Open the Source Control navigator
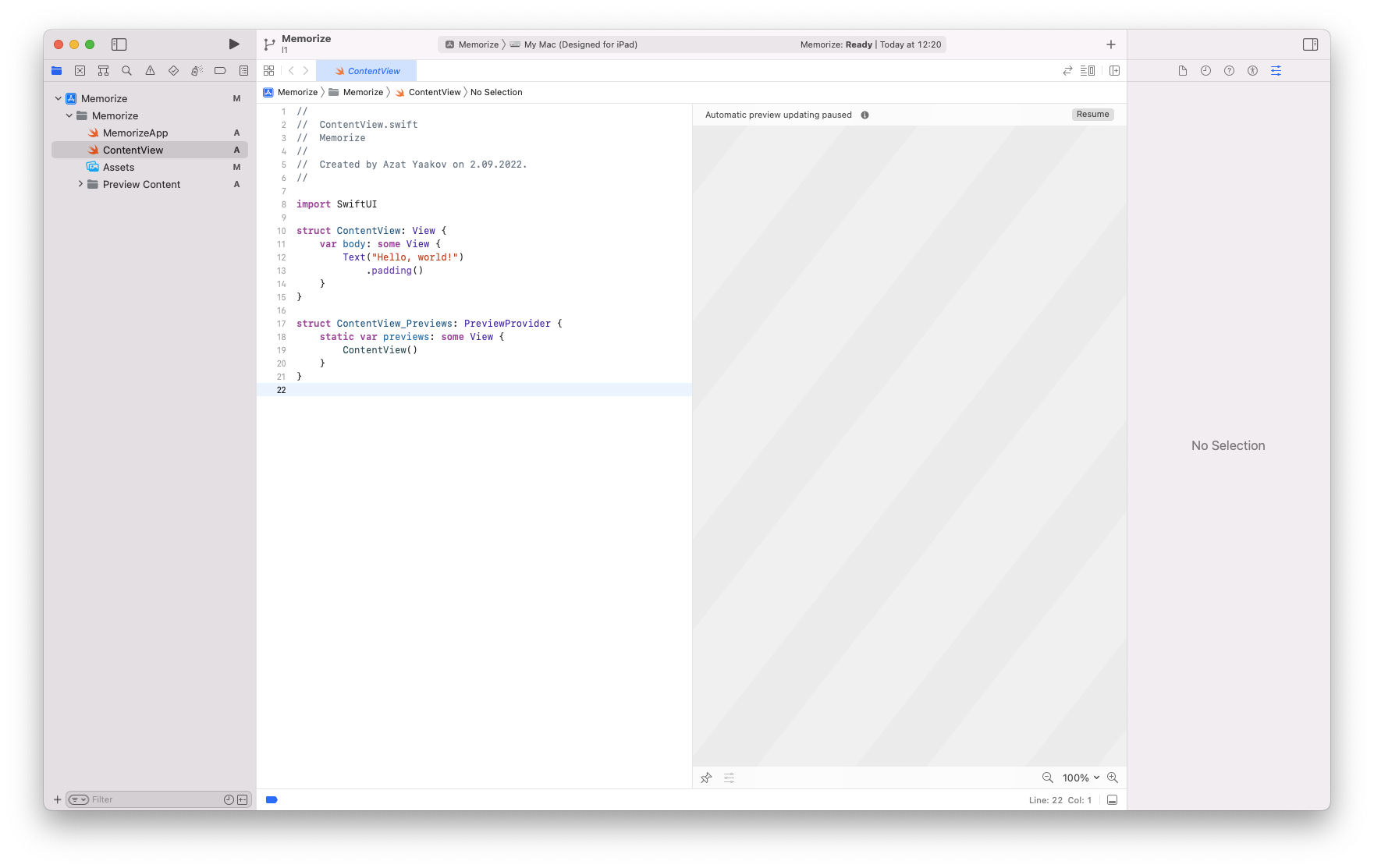The image size is (1374, 868). 80,71
